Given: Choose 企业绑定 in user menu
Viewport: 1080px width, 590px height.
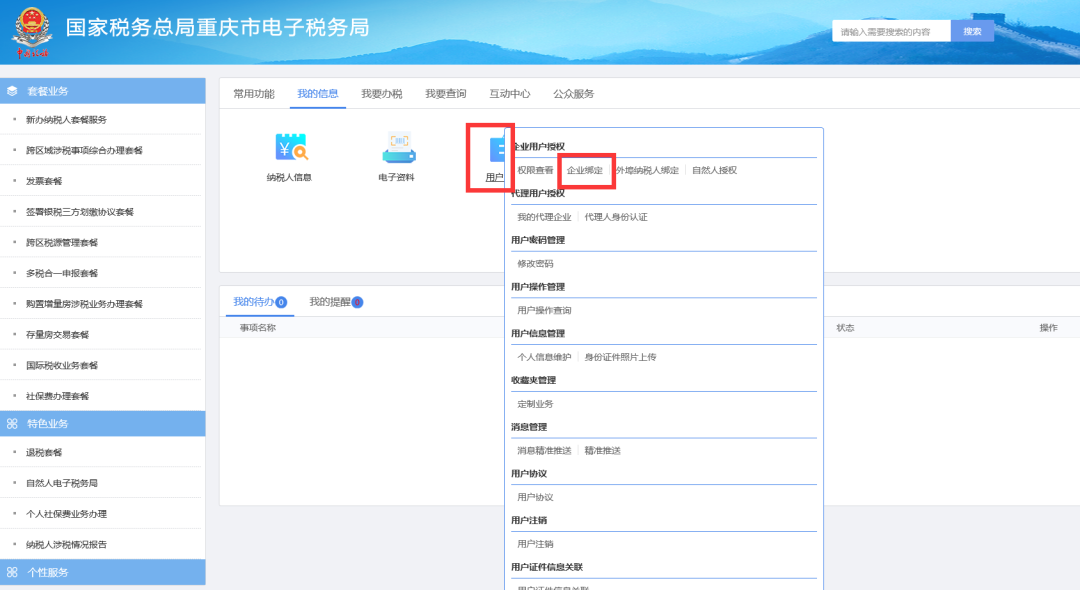Looking at the screenshot, I should [585, 170].
